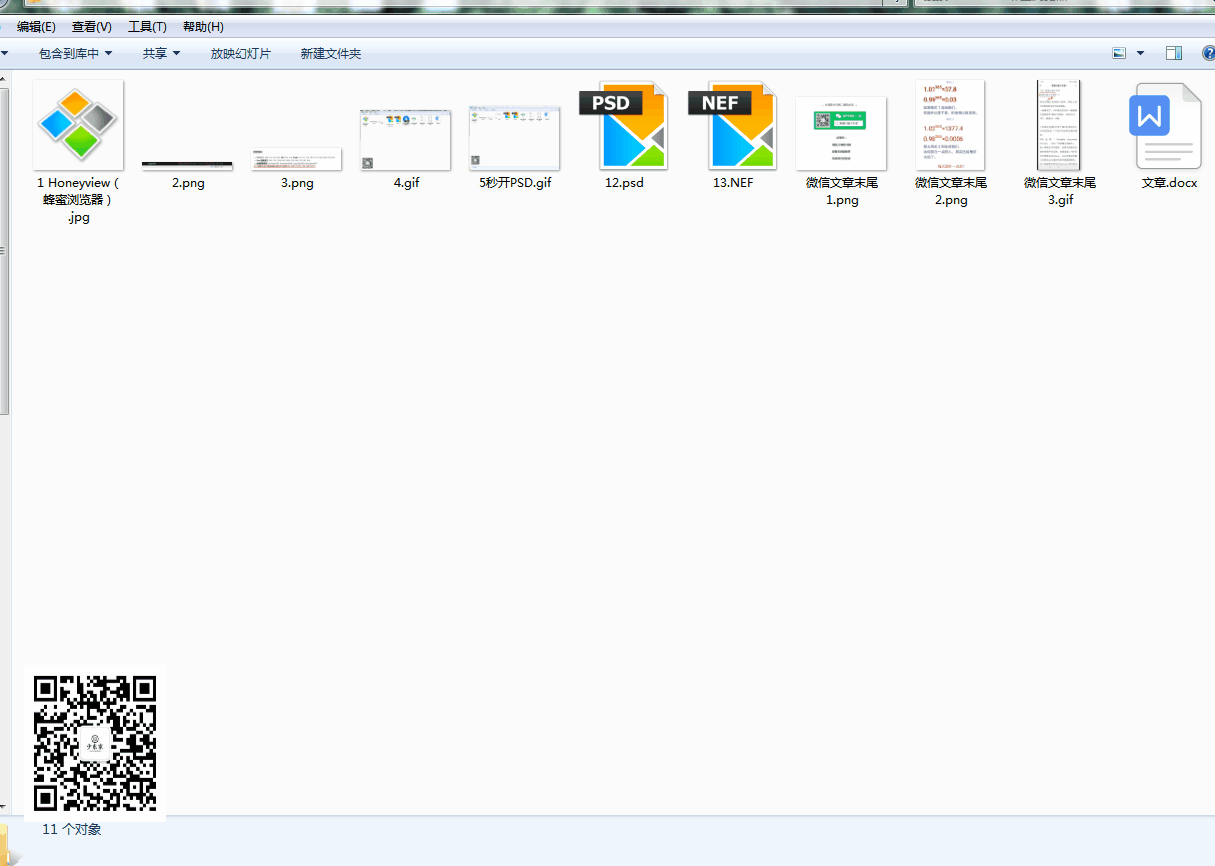Click the change view icon
Screen dimensions: 1215x866
tap(1120, 53)
